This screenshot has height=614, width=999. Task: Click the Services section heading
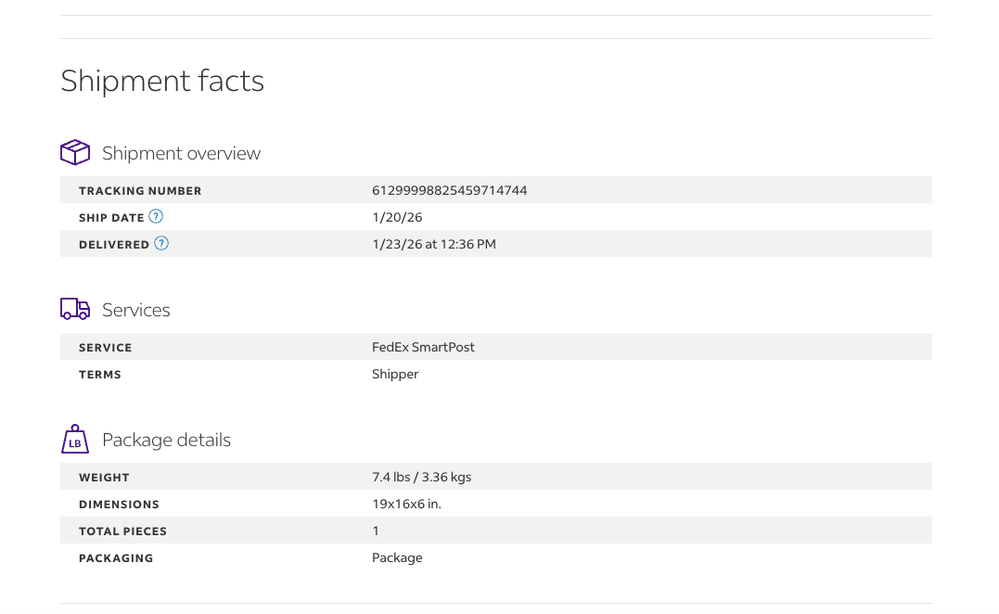coord(136,310)
